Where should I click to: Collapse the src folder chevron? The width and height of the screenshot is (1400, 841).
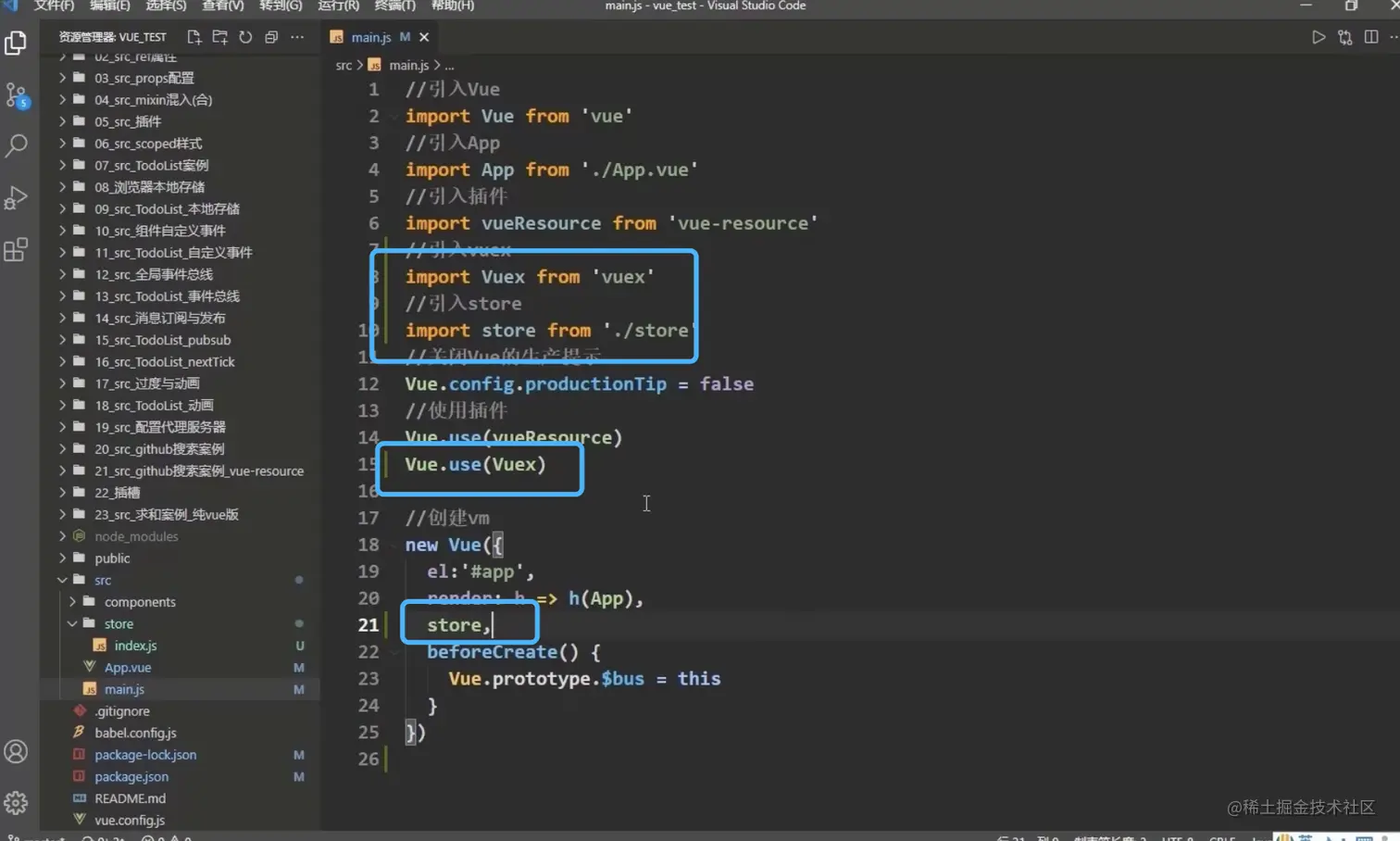click(x=62, y=580)
